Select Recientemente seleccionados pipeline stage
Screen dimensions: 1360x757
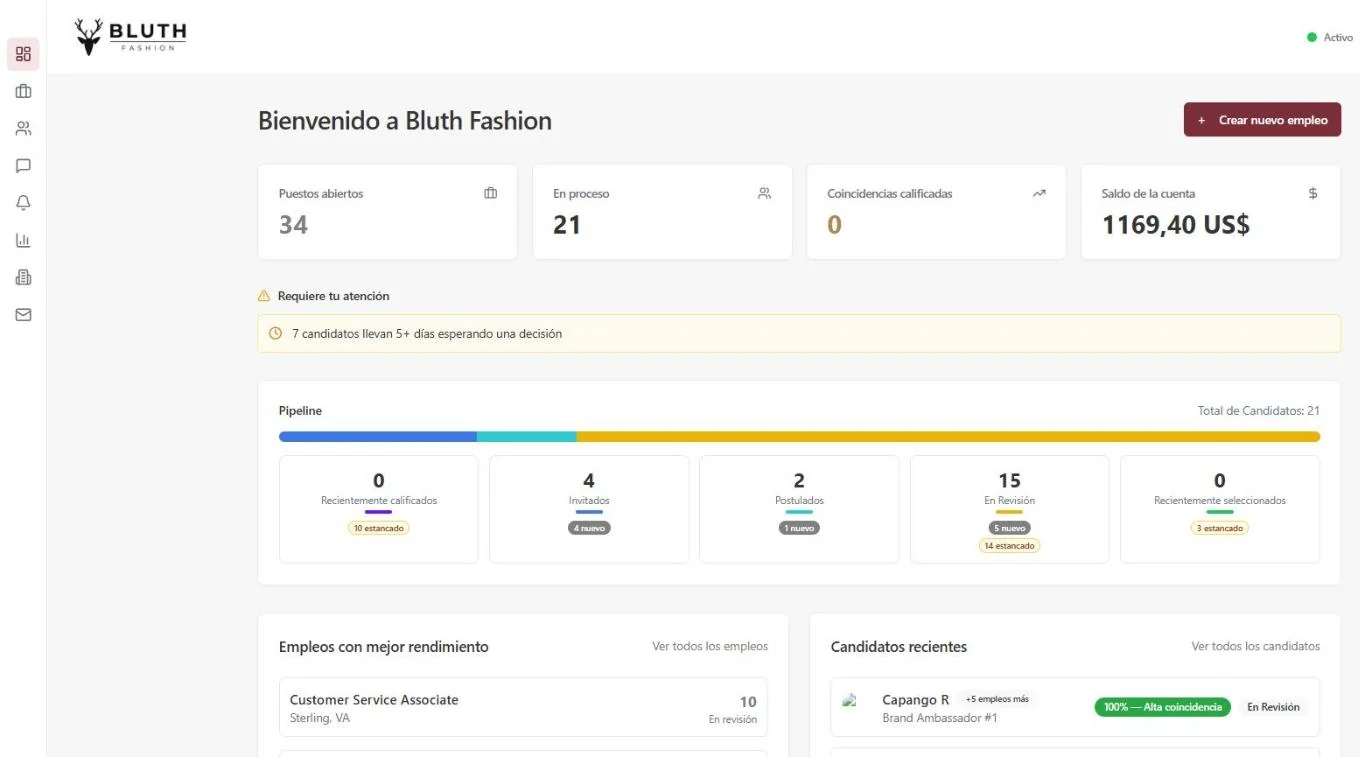[1220, 509]
